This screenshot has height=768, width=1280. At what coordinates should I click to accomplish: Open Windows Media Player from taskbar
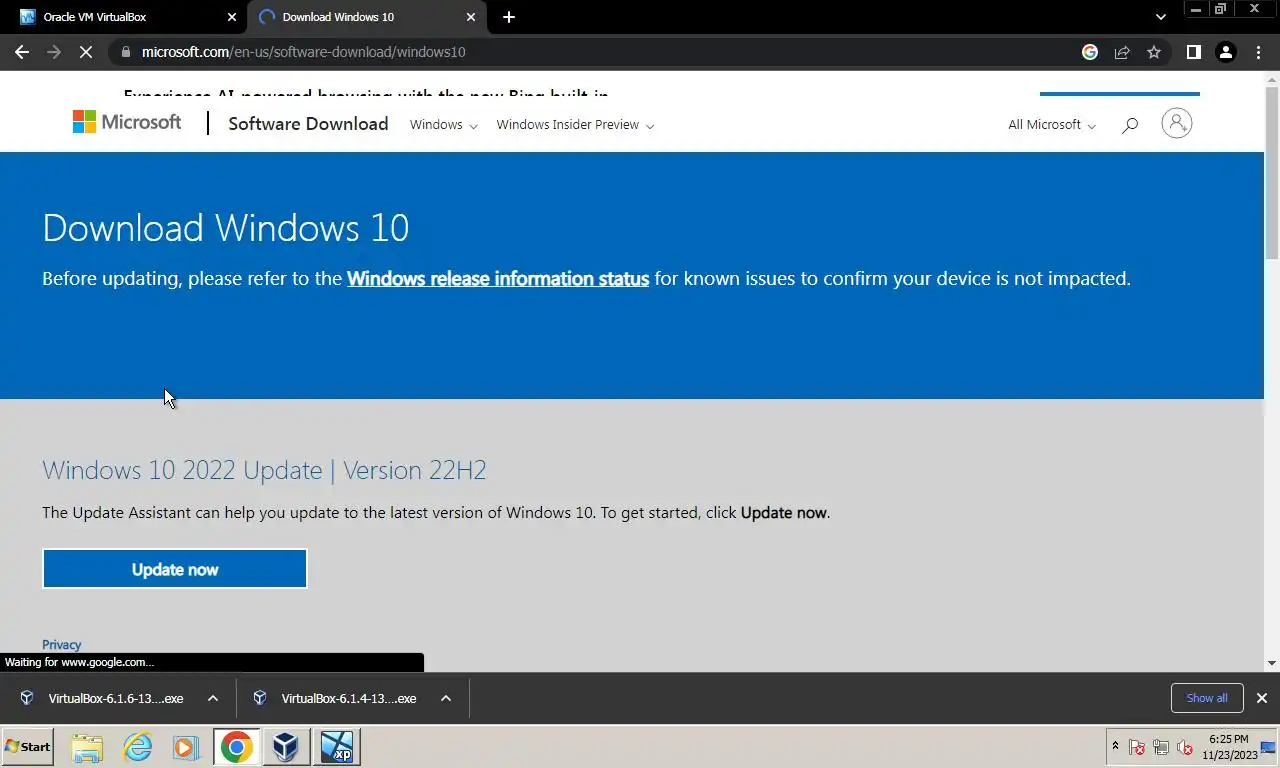click(185, 747)
